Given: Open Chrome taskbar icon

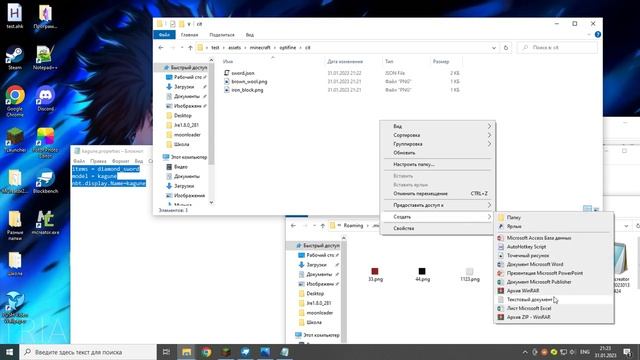Looking at the screenshot, I should [206, 352].
